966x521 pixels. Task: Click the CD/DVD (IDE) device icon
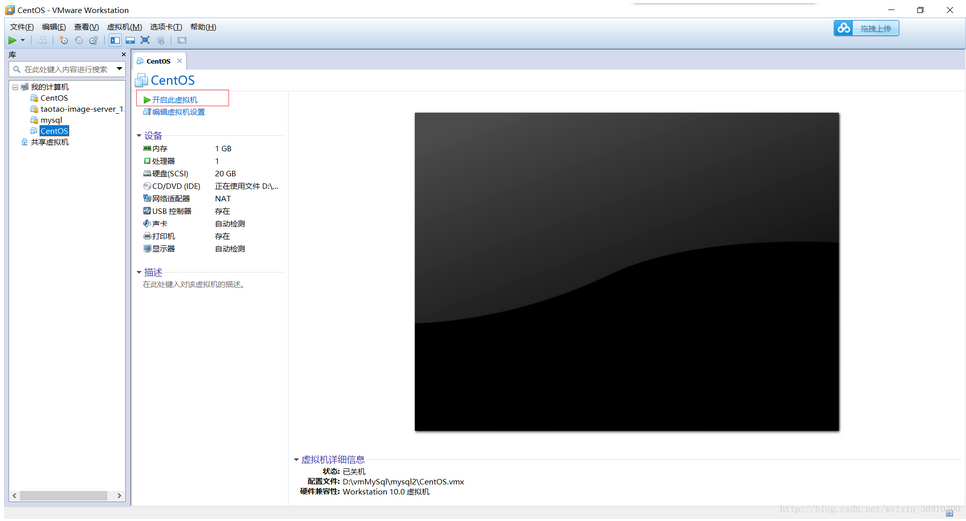pyautogui.click(x=147, y=186)
